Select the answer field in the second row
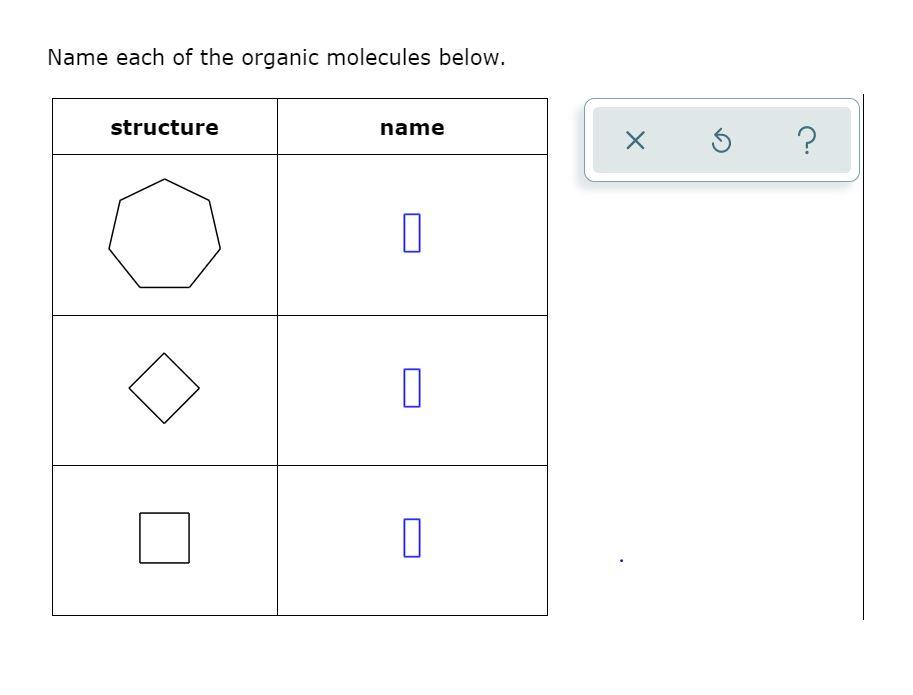 pyautogui.click(x=411, y=388)
